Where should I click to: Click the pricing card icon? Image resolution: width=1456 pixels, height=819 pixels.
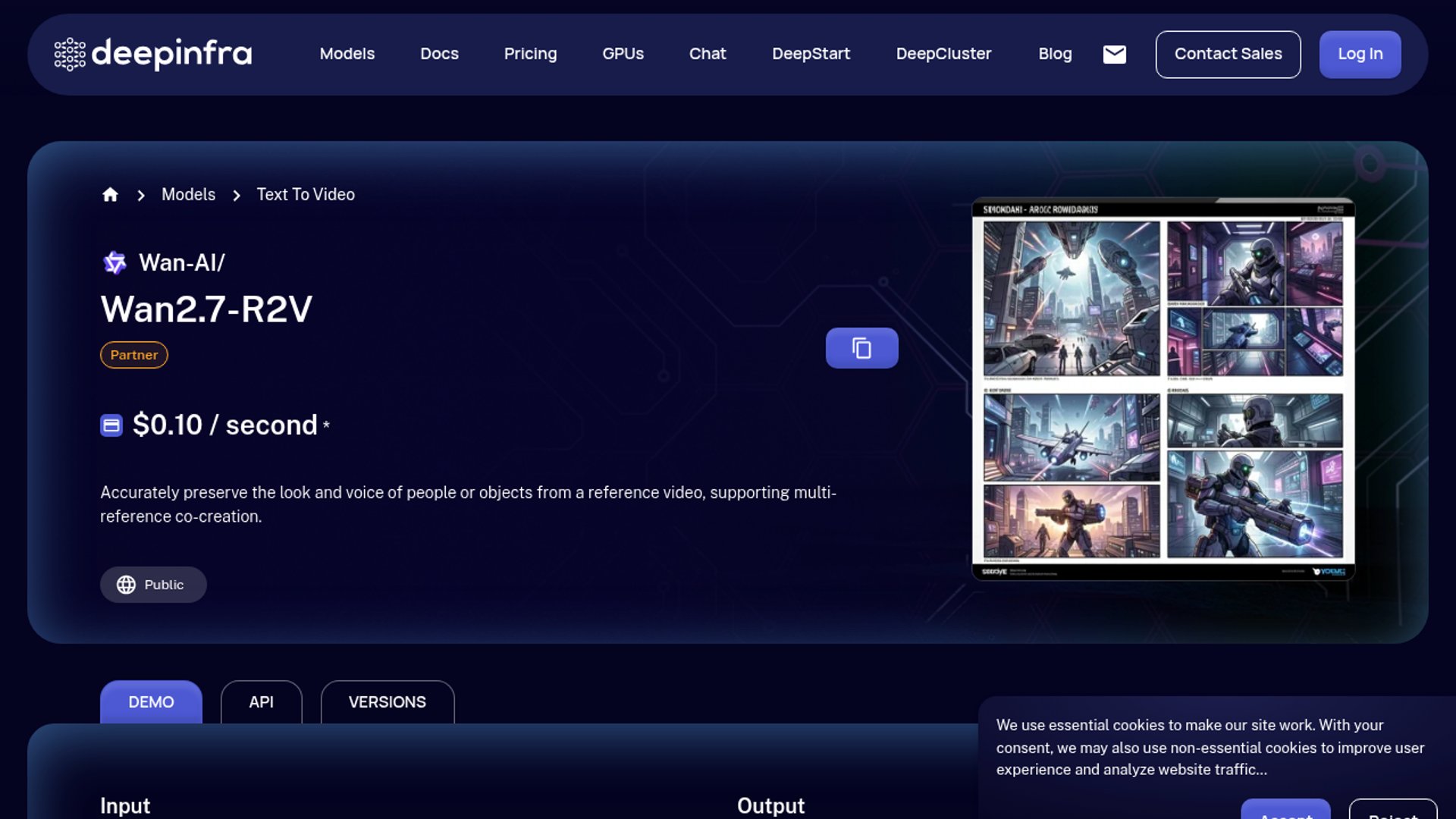(111, 425)
